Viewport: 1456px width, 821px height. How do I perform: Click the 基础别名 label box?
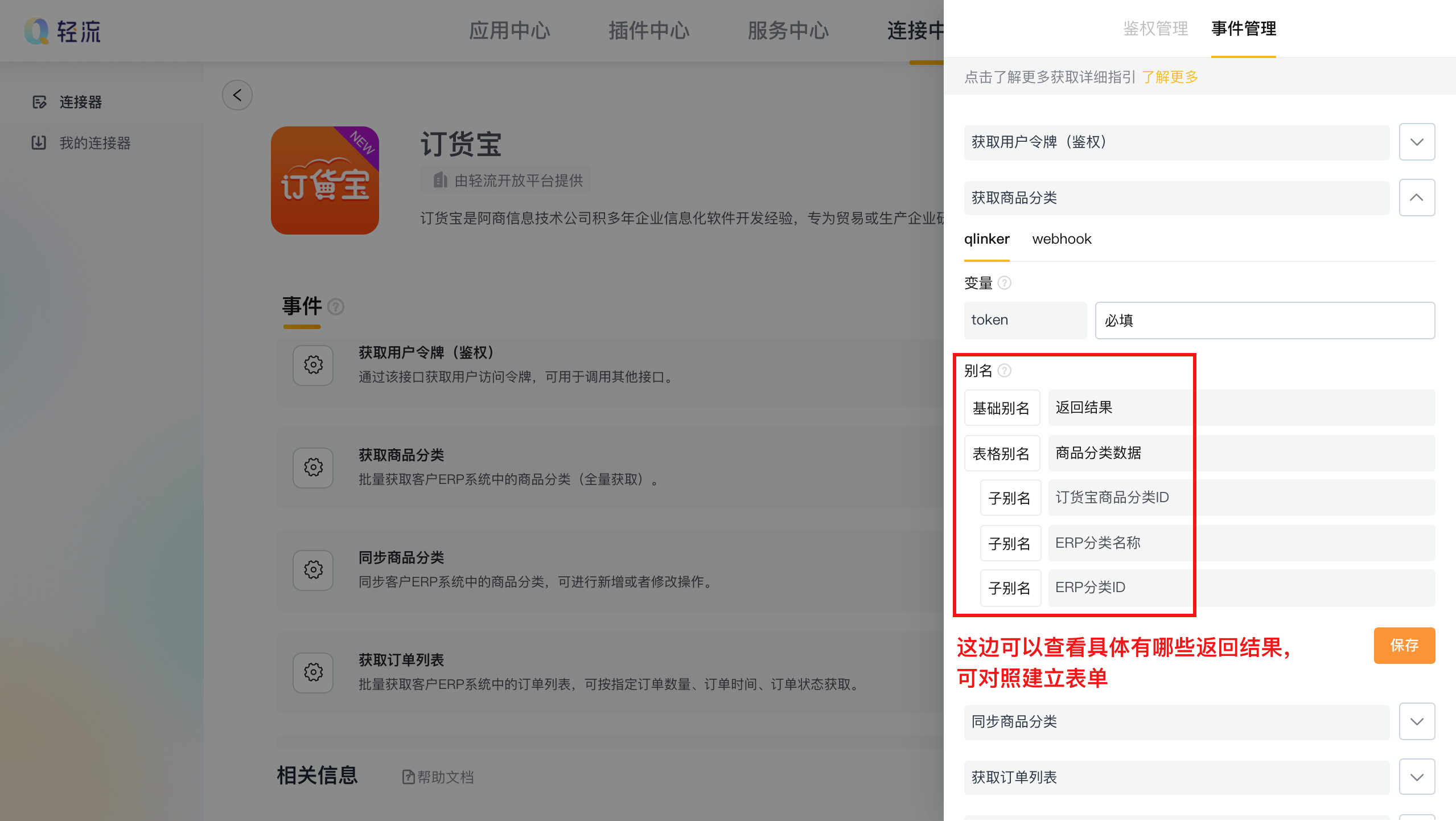[x=1002, y=408]
